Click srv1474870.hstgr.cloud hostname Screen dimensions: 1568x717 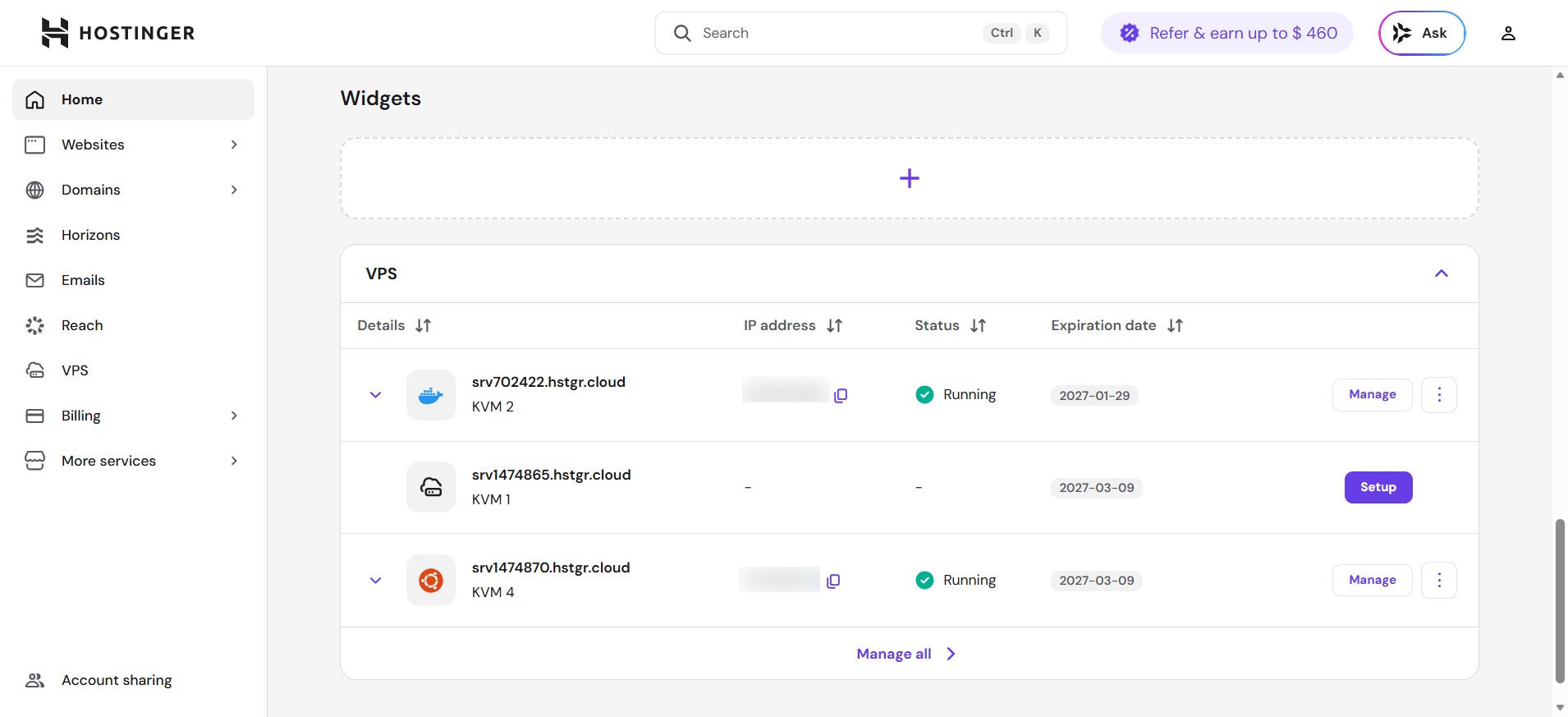point(551,568)
